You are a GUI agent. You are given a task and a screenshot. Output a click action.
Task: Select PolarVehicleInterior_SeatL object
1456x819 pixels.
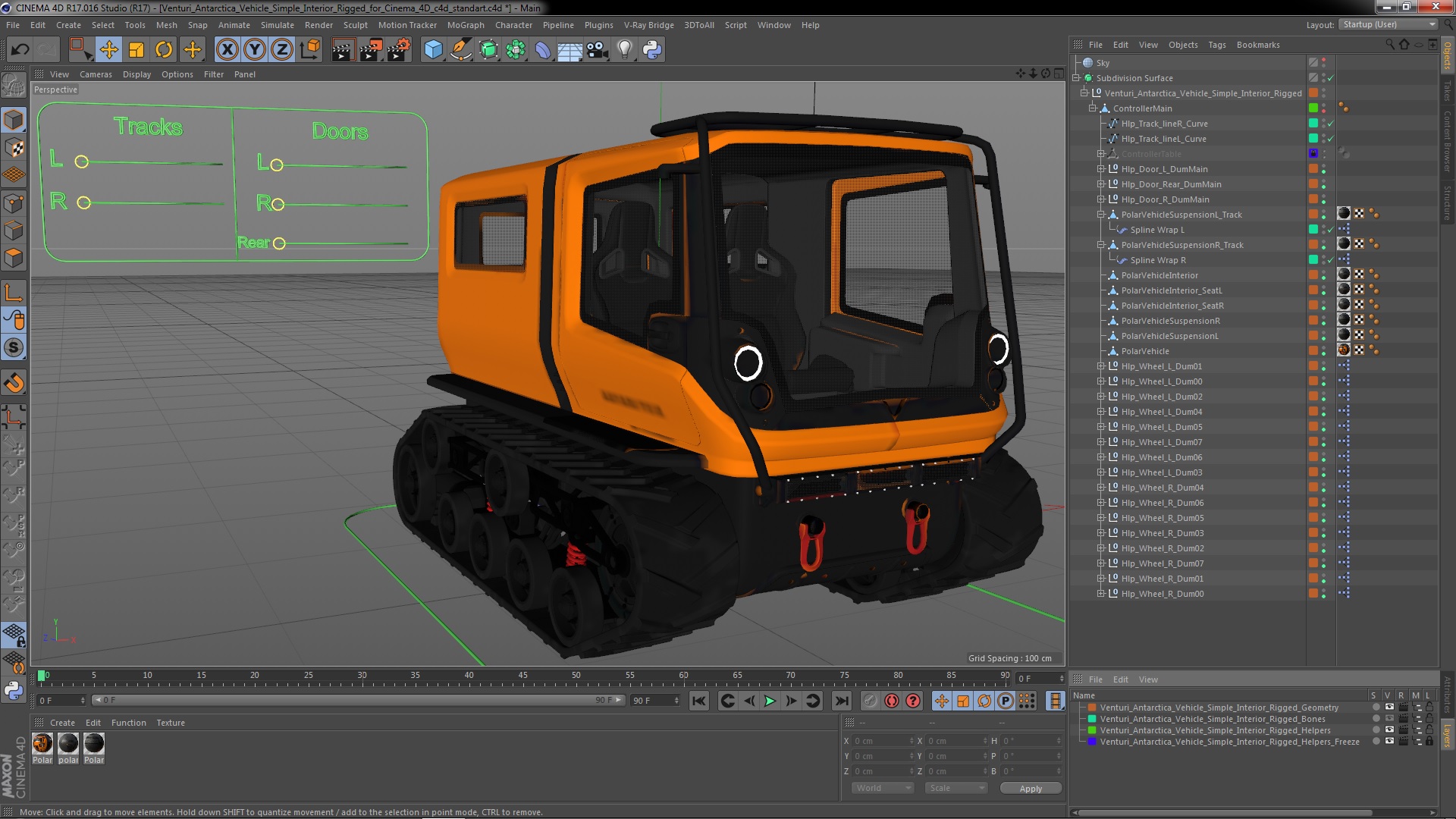tap(1171, 290)
